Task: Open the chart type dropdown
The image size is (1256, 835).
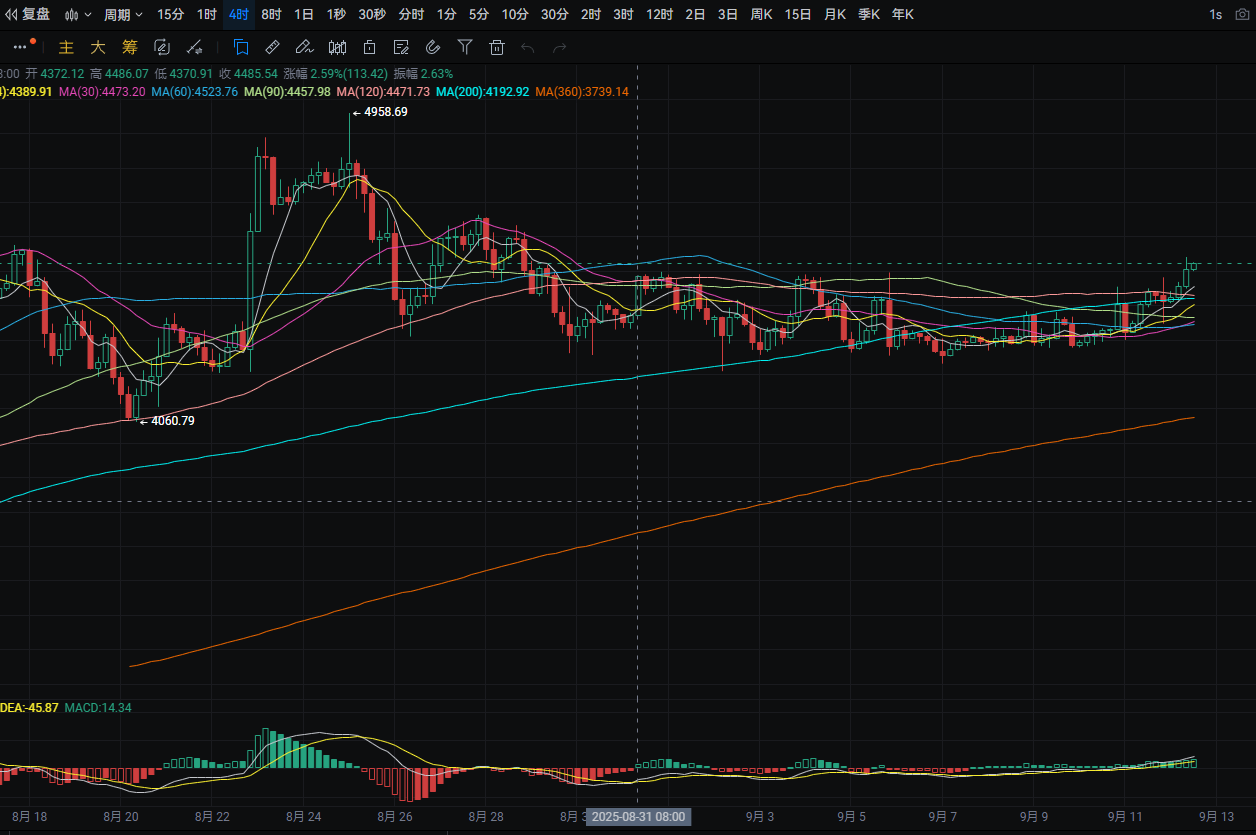Action: [78, 14]
